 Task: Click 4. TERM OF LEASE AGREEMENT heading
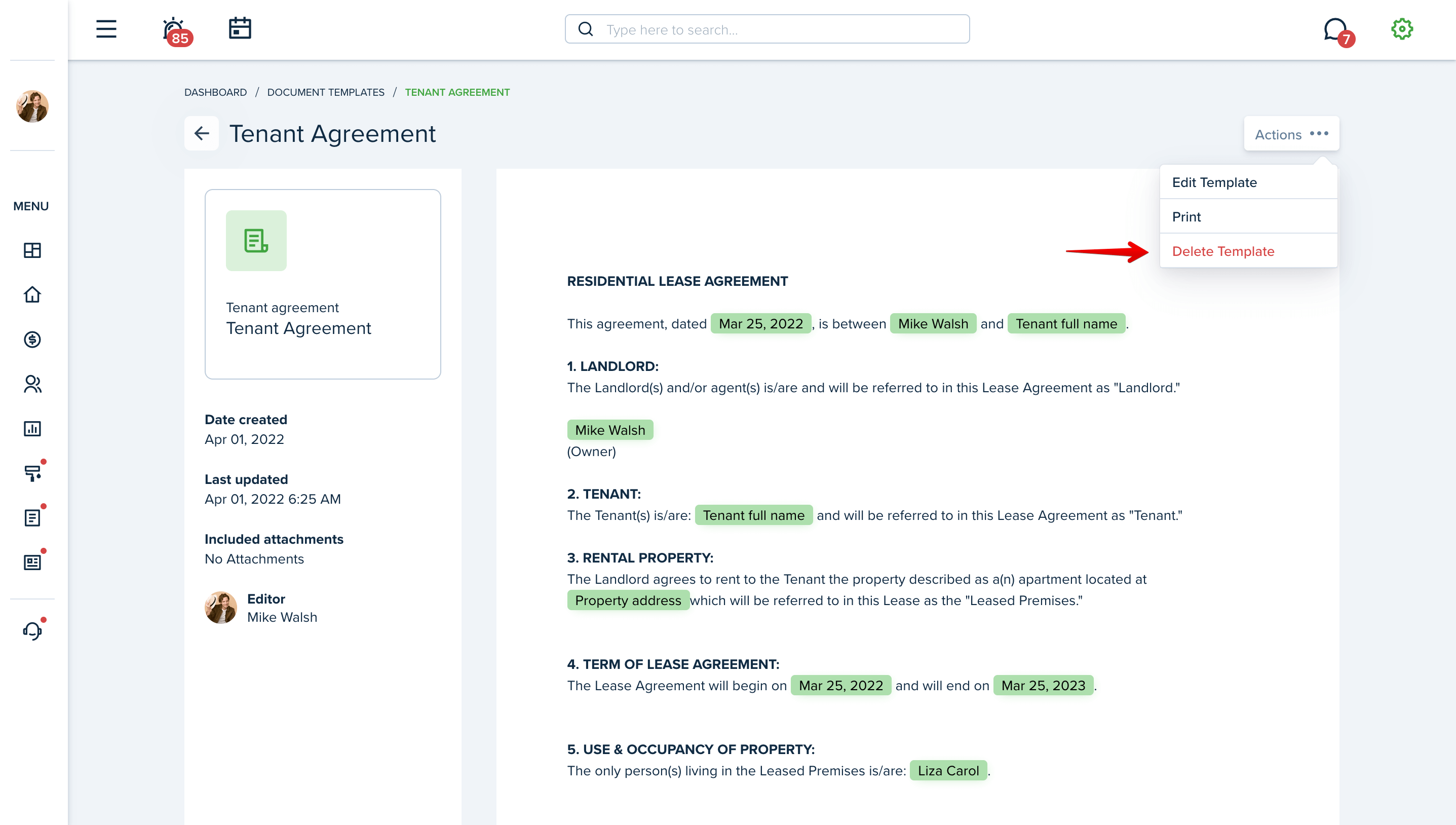tap(673, 664)
